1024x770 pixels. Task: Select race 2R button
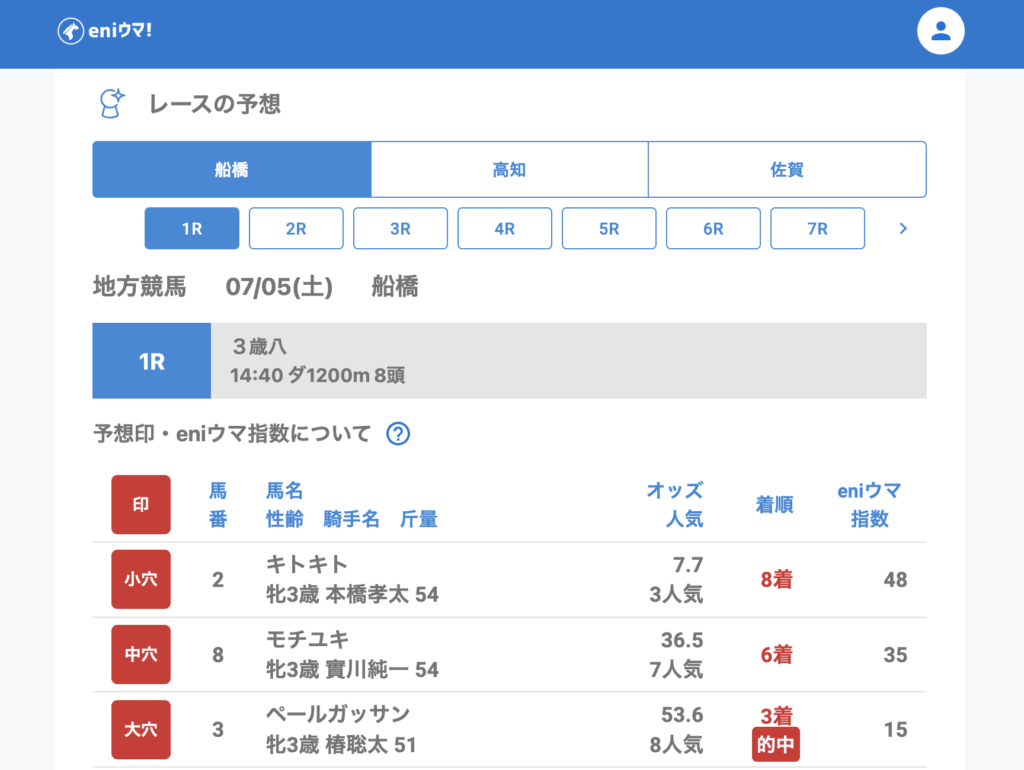[296, 229]
